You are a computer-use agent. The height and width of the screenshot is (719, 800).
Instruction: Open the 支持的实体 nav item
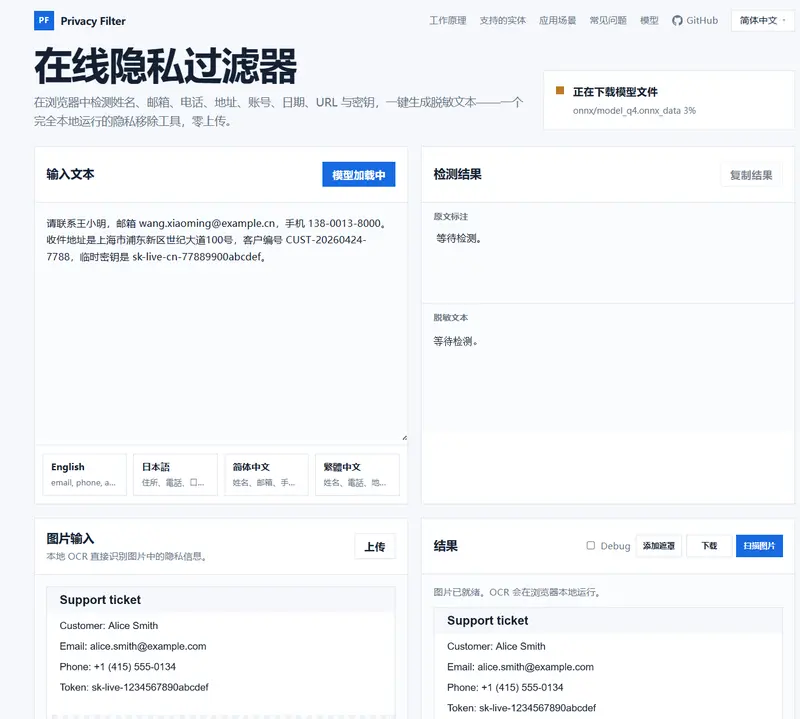click(503, 20)
